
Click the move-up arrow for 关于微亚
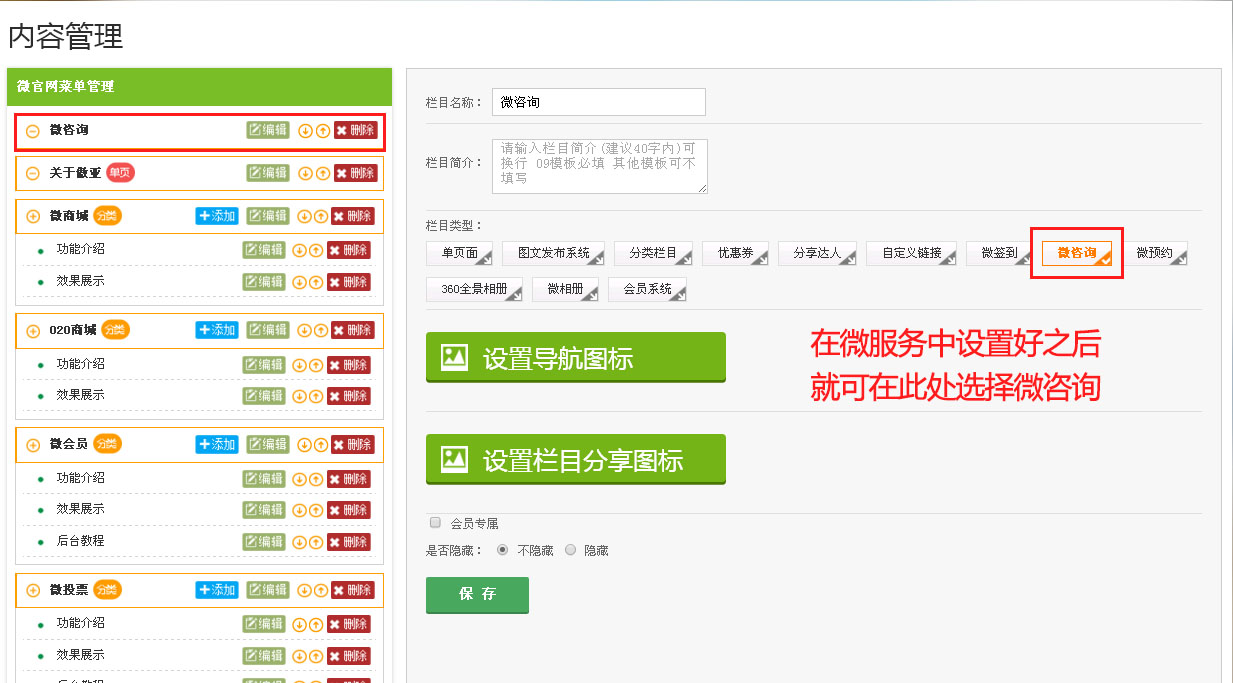[322, 173]
